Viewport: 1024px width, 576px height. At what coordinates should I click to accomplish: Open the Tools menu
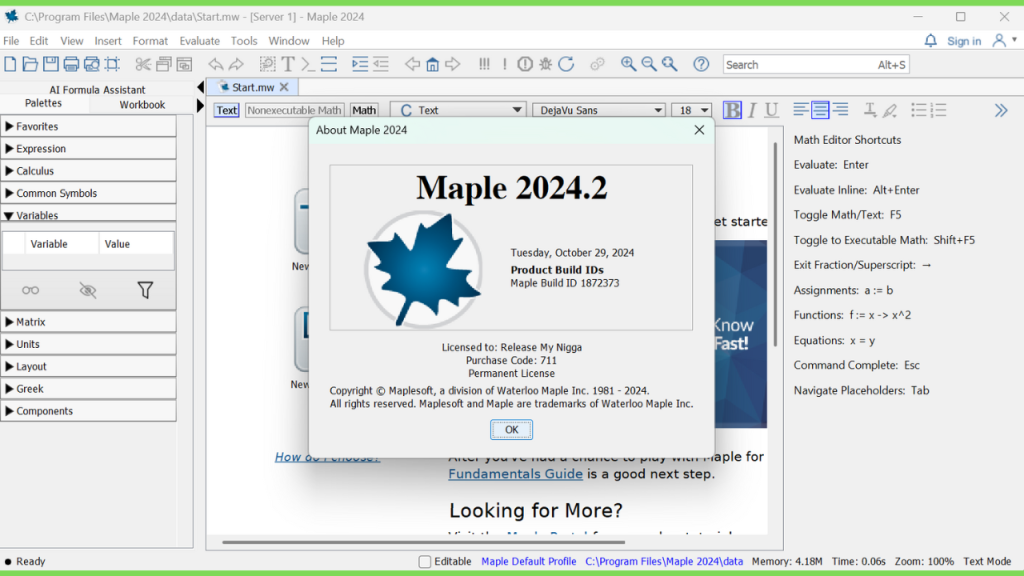(x=244, y=40)
